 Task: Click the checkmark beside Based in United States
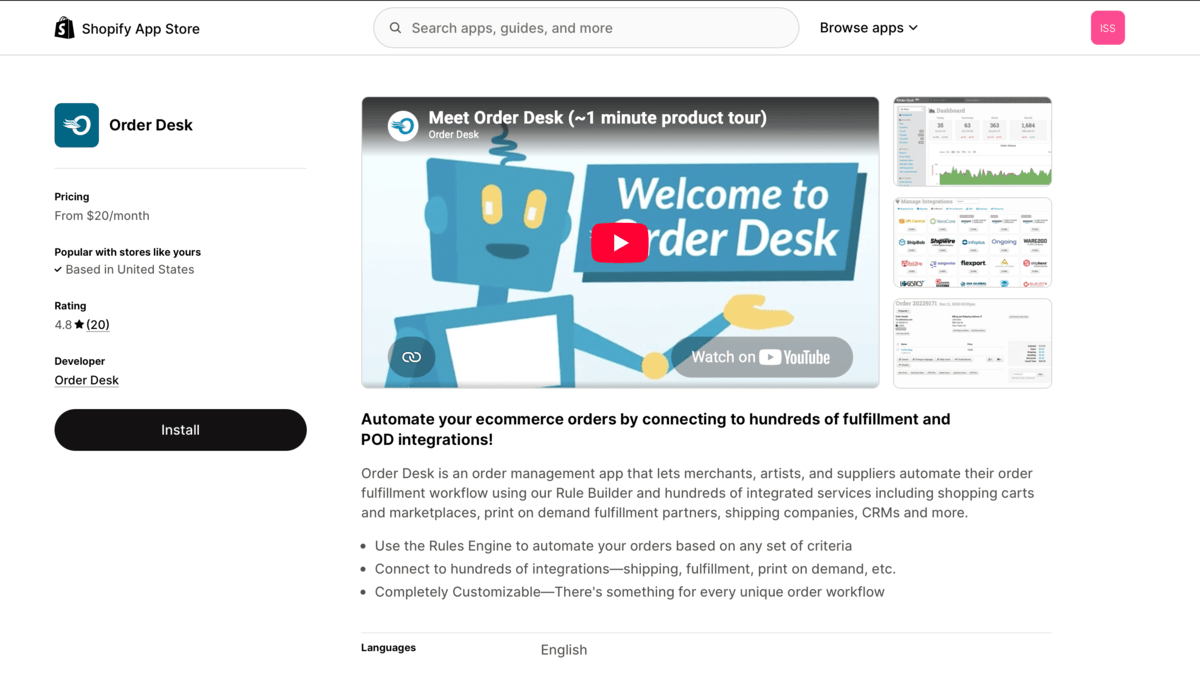click(58, 270)
